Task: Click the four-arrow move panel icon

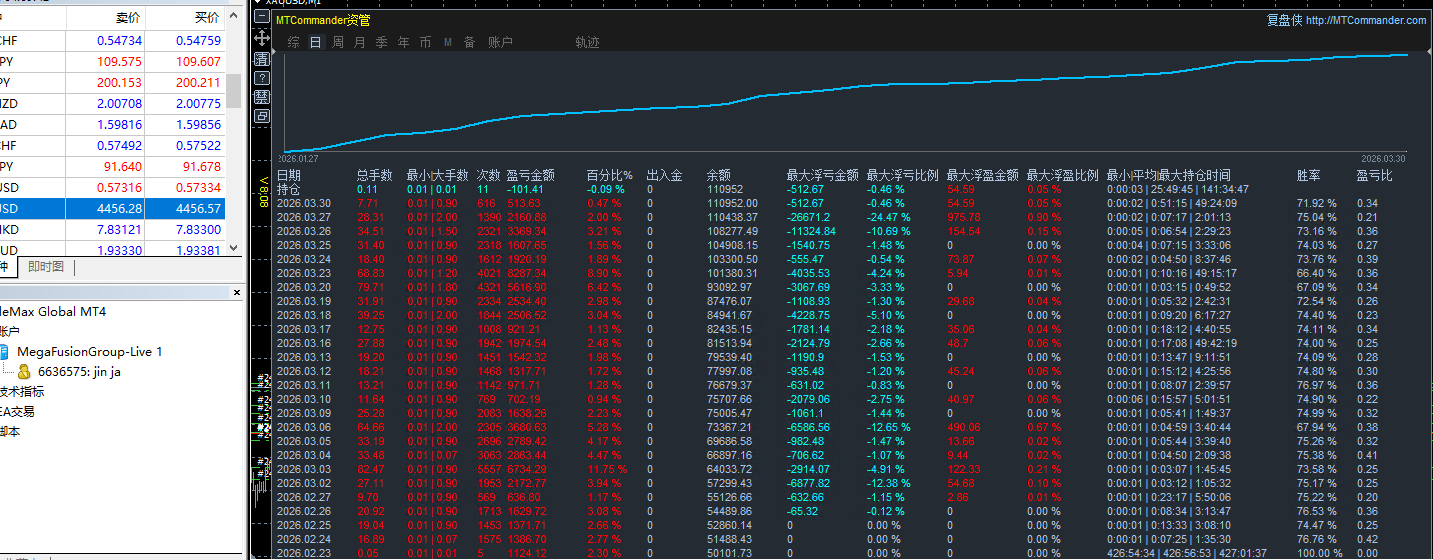Action: coord(261,38)
